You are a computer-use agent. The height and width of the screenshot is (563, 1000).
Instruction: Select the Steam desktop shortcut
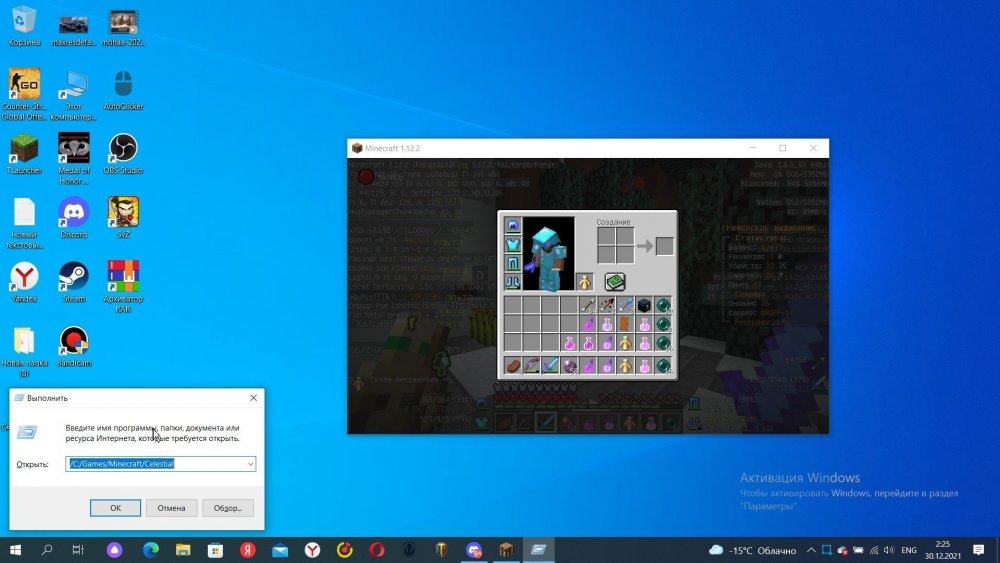pyautogui.click(x=74, y=282)
